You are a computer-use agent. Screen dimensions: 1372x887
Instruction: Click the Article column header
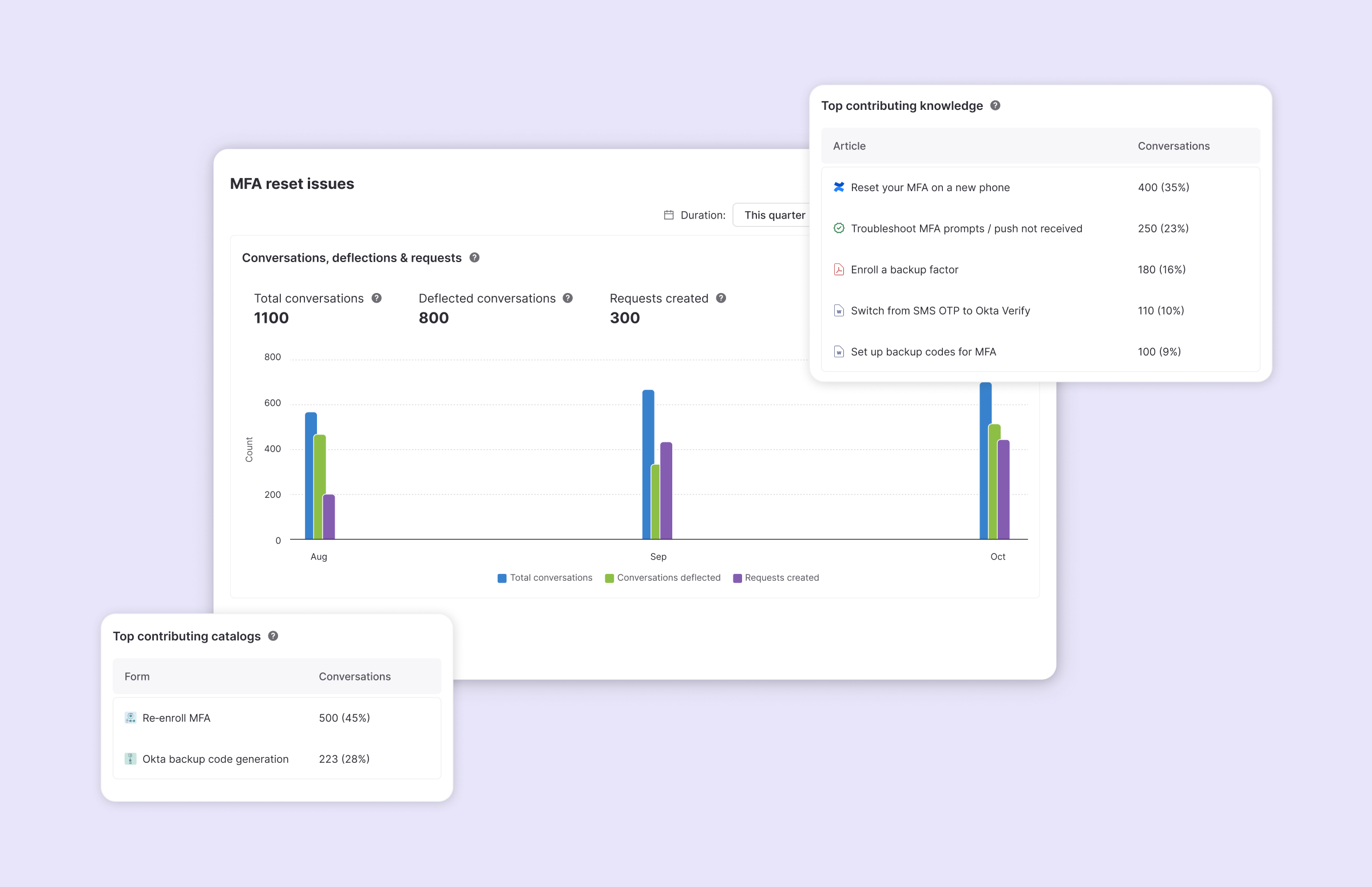click(849, 146)
